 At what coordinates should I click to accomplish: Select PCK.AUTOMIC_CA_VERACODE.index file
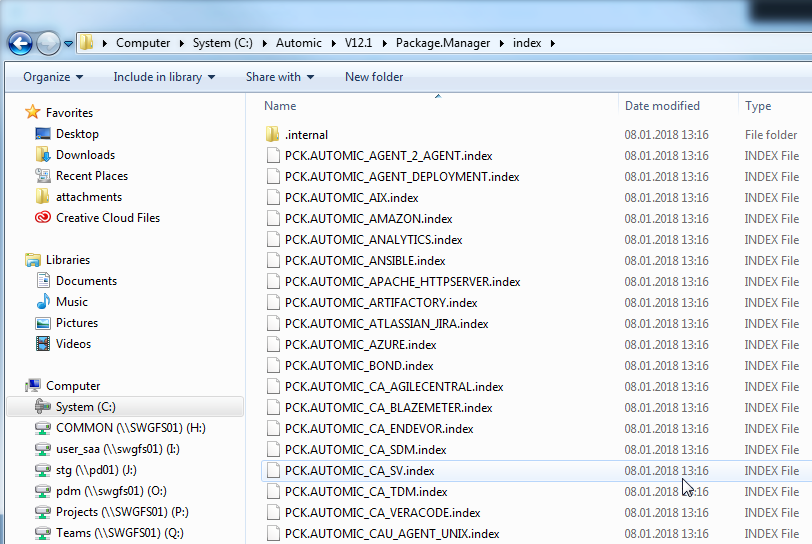(382, 512)
